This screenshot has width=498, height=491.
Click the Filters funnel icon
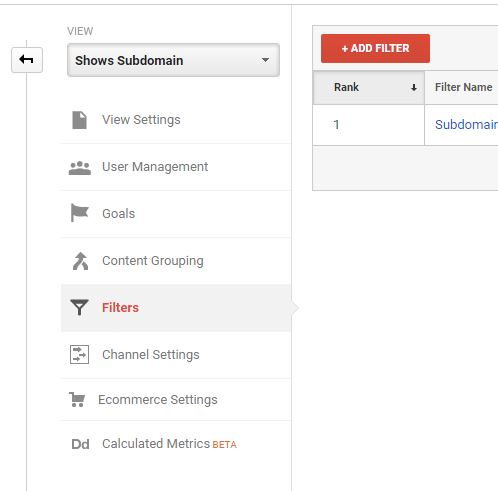point(79,307)
